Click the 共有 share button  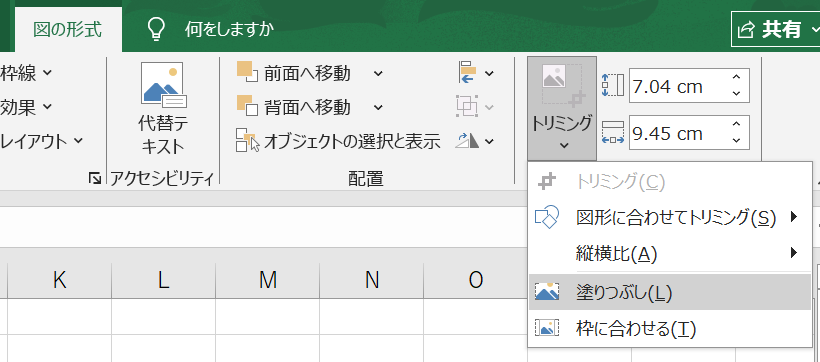[x=776, y=29]
